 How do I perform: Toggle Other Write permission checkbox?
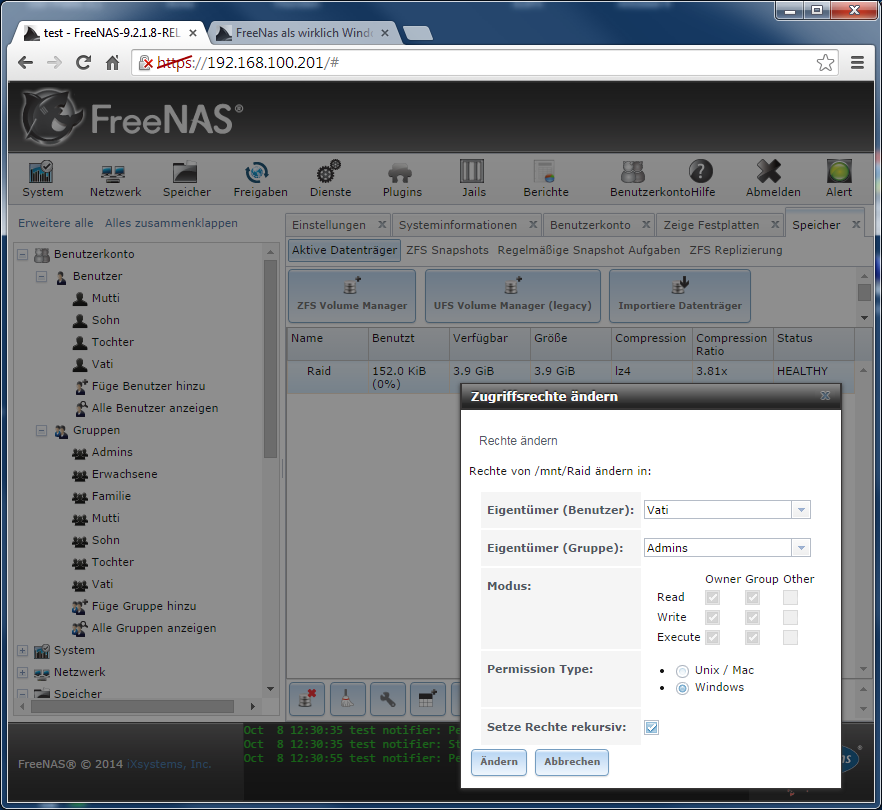click(790, 618)
